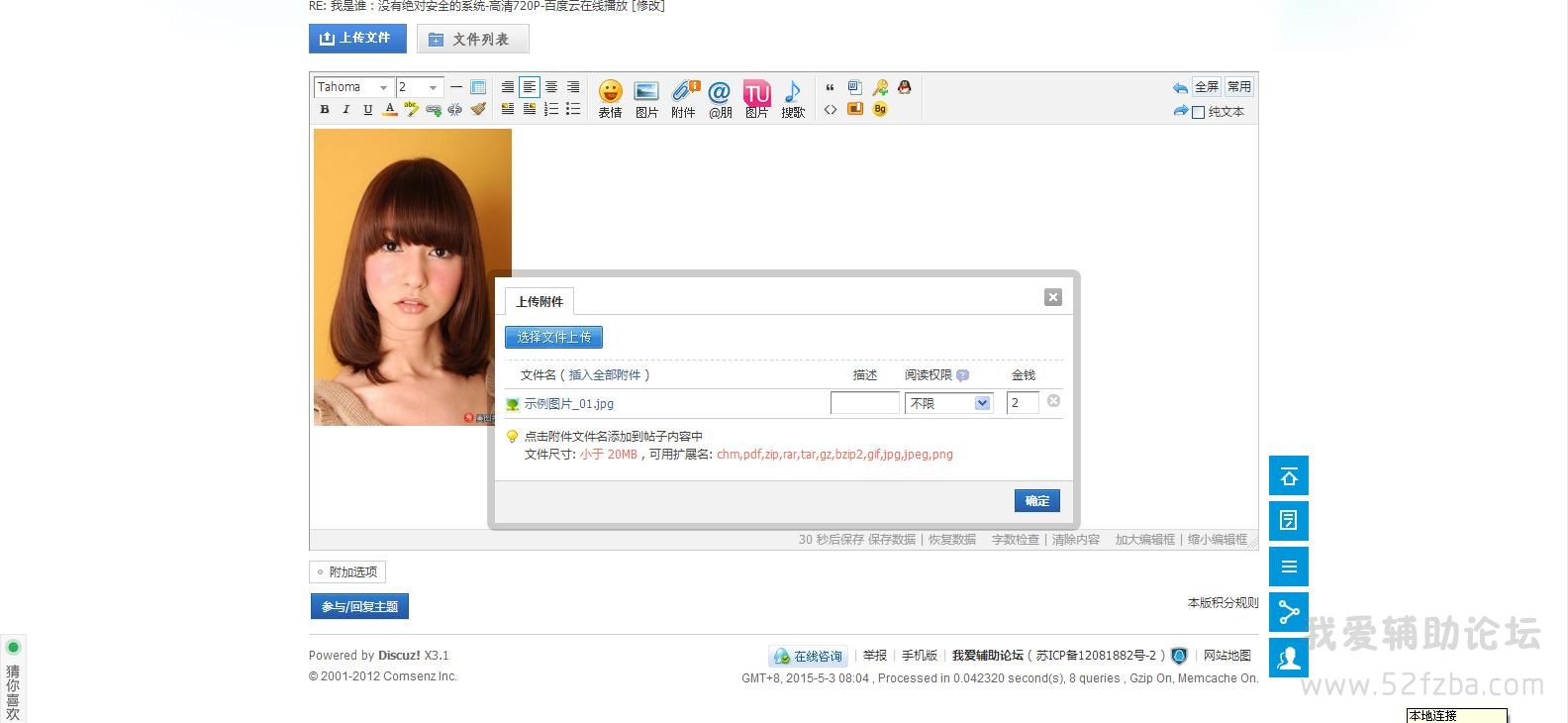Select the inserted portrait image

(x=413, y=277)
